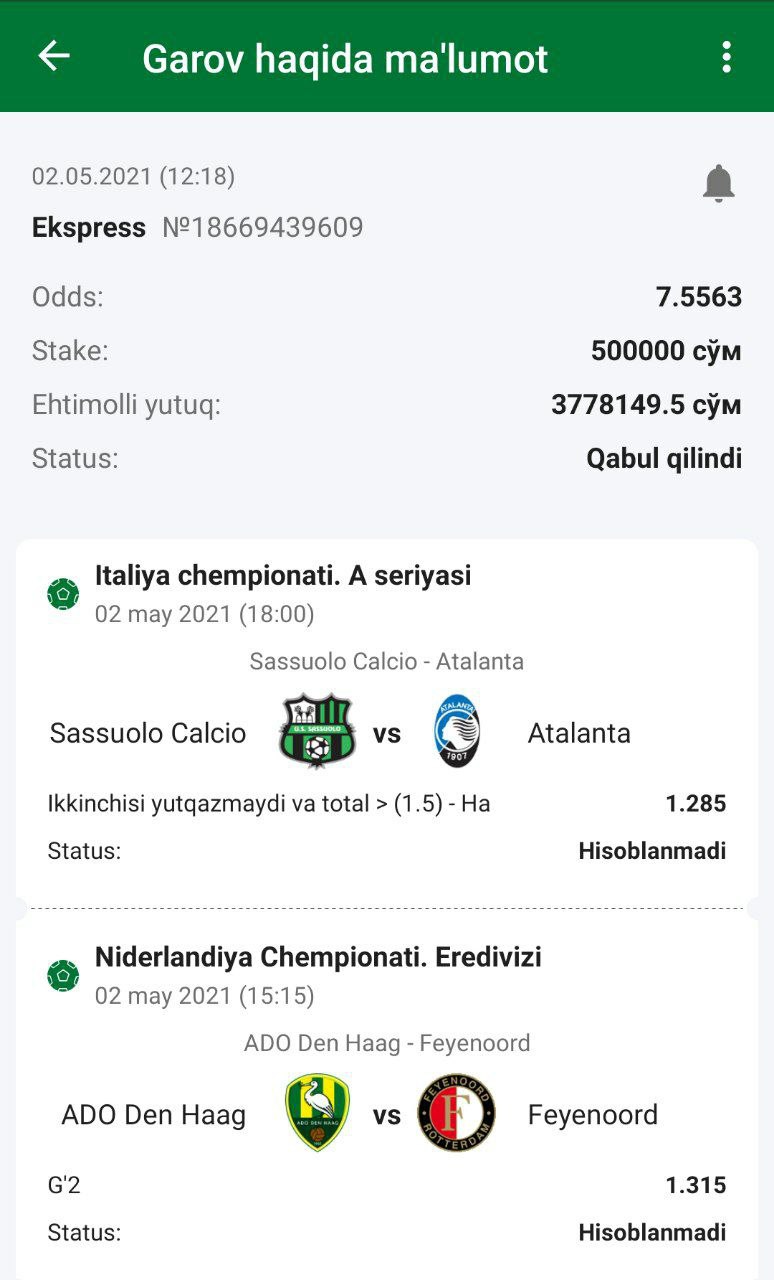Open the three-dot overflow menu
The image size is (774, 1280).
tap(727, 57)
